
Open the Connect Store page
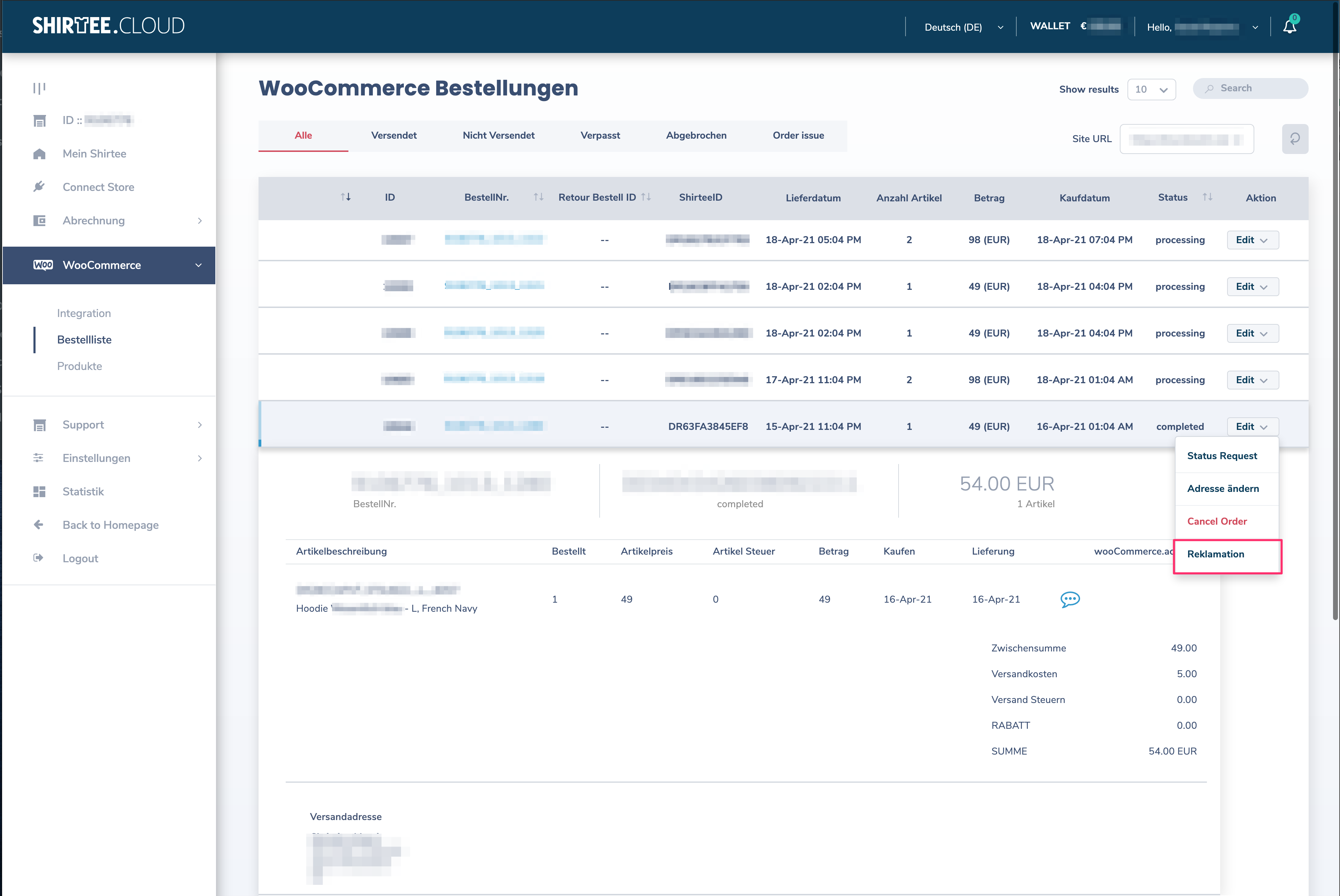point(98,187)
